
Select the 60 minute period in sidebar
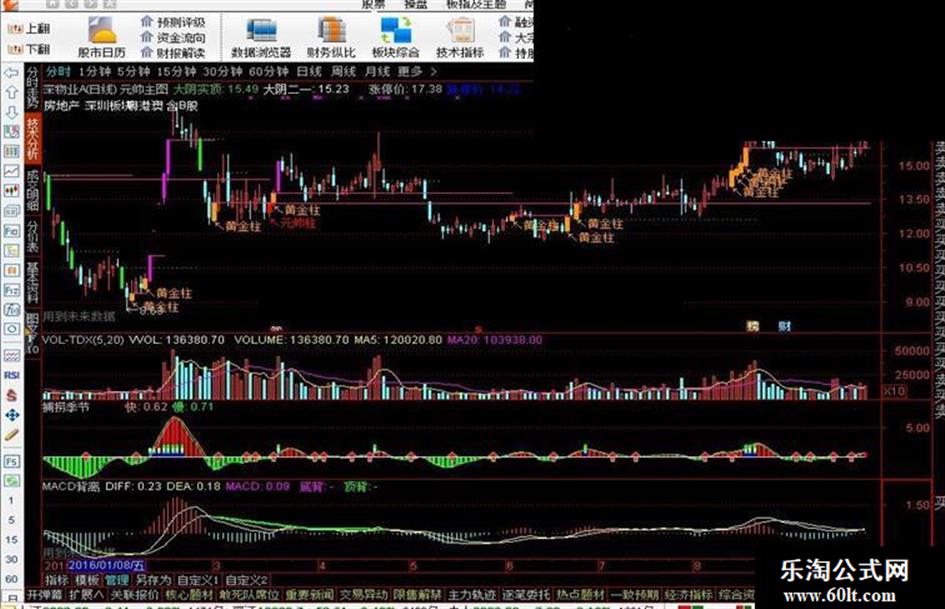coord(11,579)
